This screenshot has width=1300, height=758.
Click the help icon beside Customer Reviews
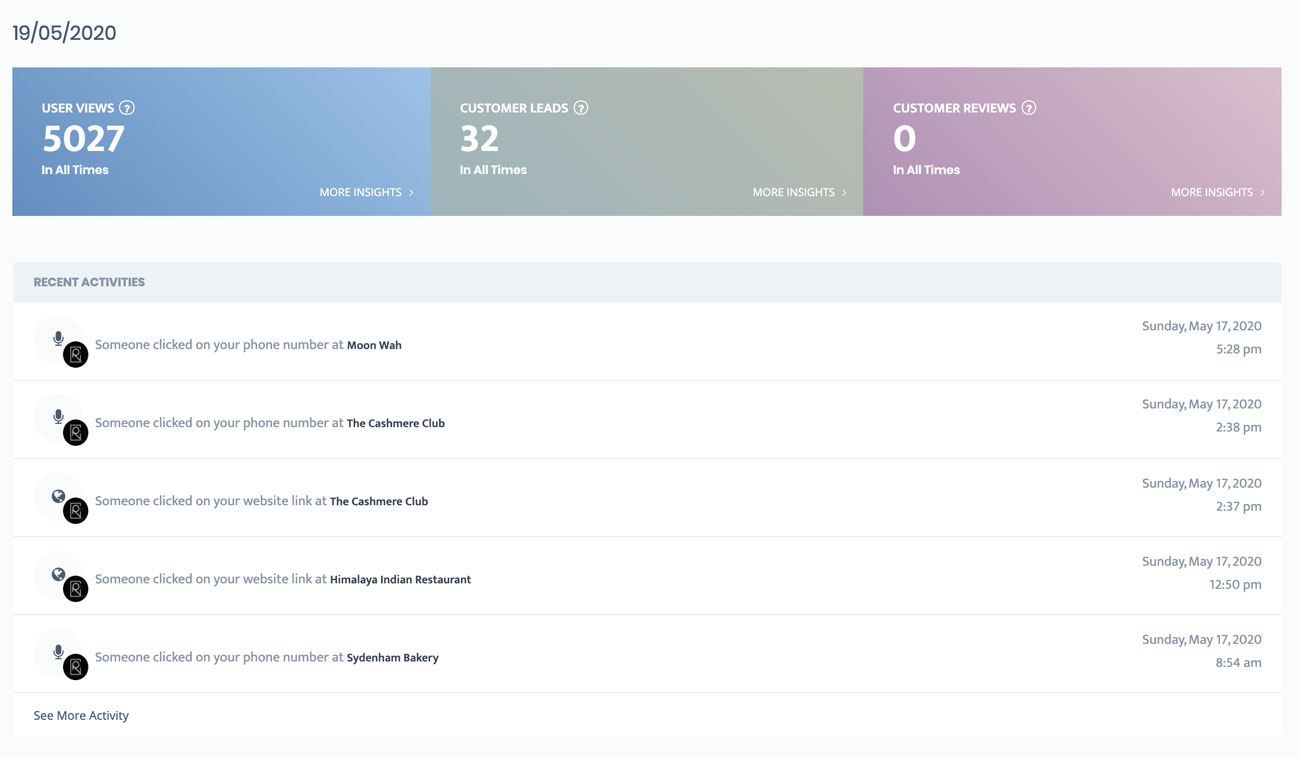pyautogui.click(x=1029, y=108)
